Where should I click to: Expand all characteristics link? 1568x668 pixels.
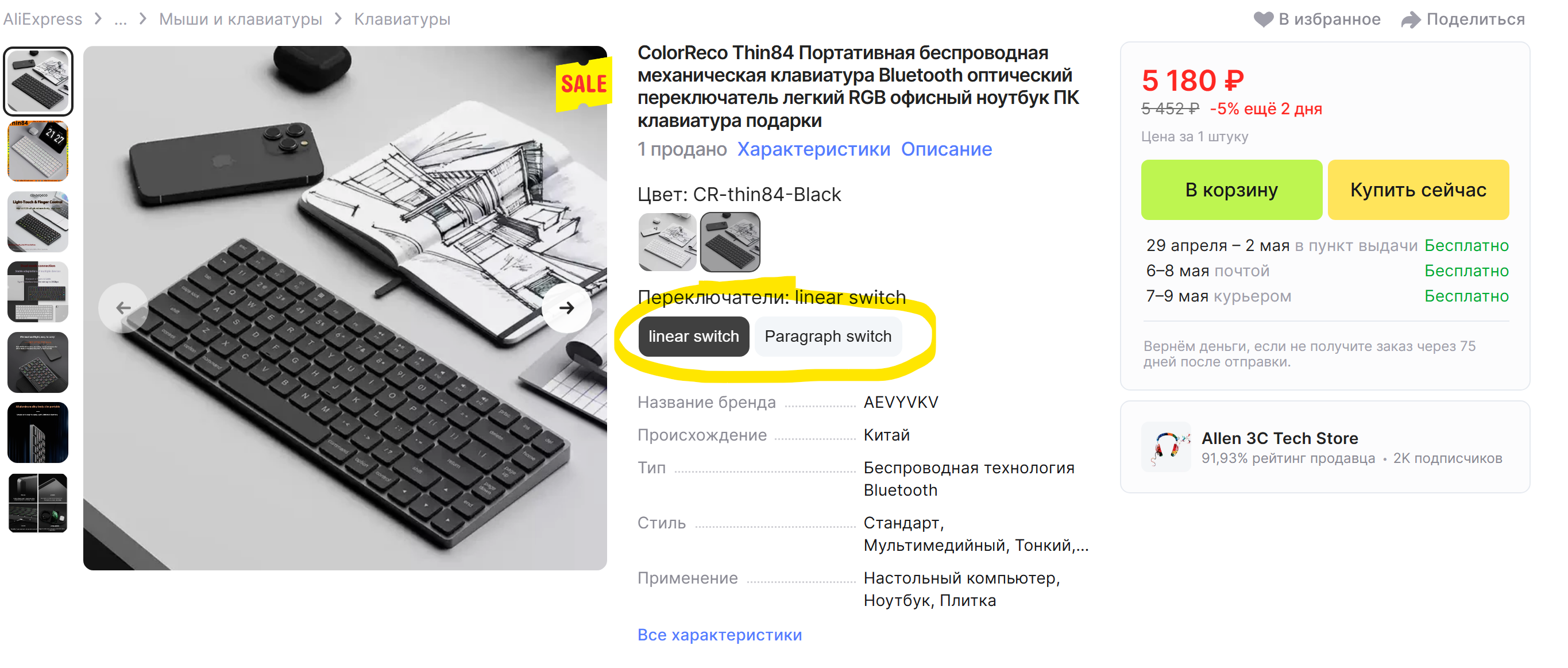point(720,635)
